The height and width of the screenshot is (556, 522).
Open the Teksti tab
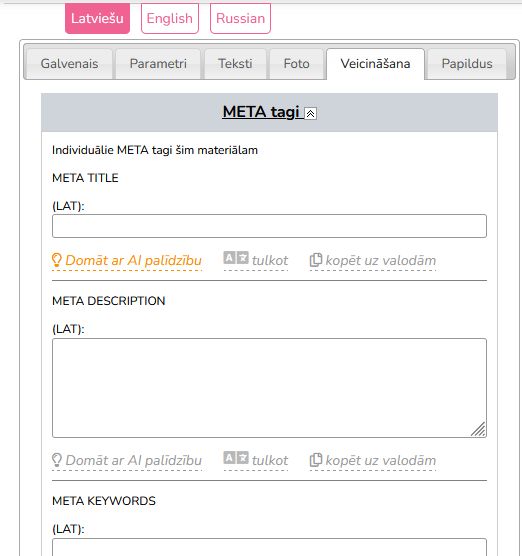click(235, 64)
